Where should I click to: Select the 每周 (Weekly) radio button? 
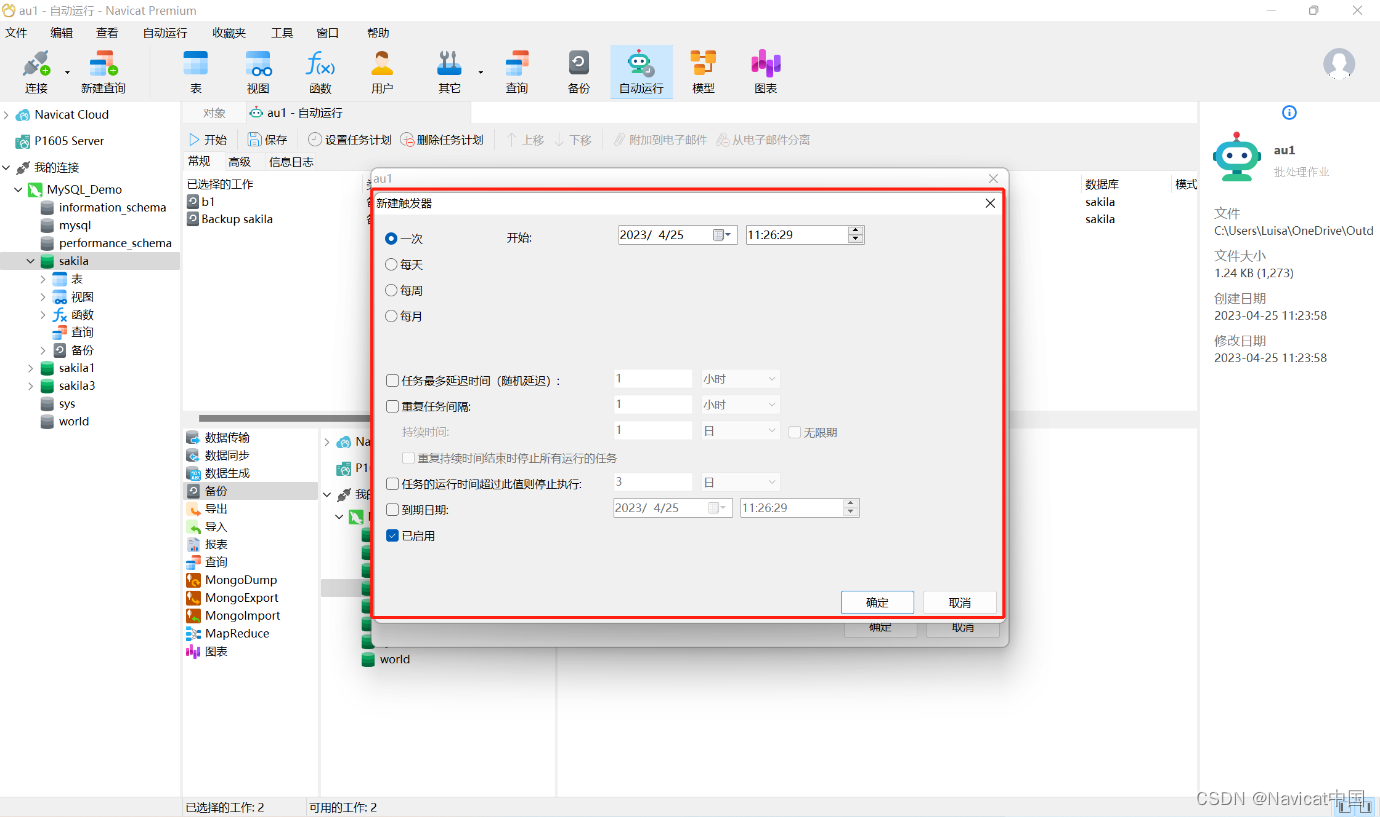coord(392,291)
